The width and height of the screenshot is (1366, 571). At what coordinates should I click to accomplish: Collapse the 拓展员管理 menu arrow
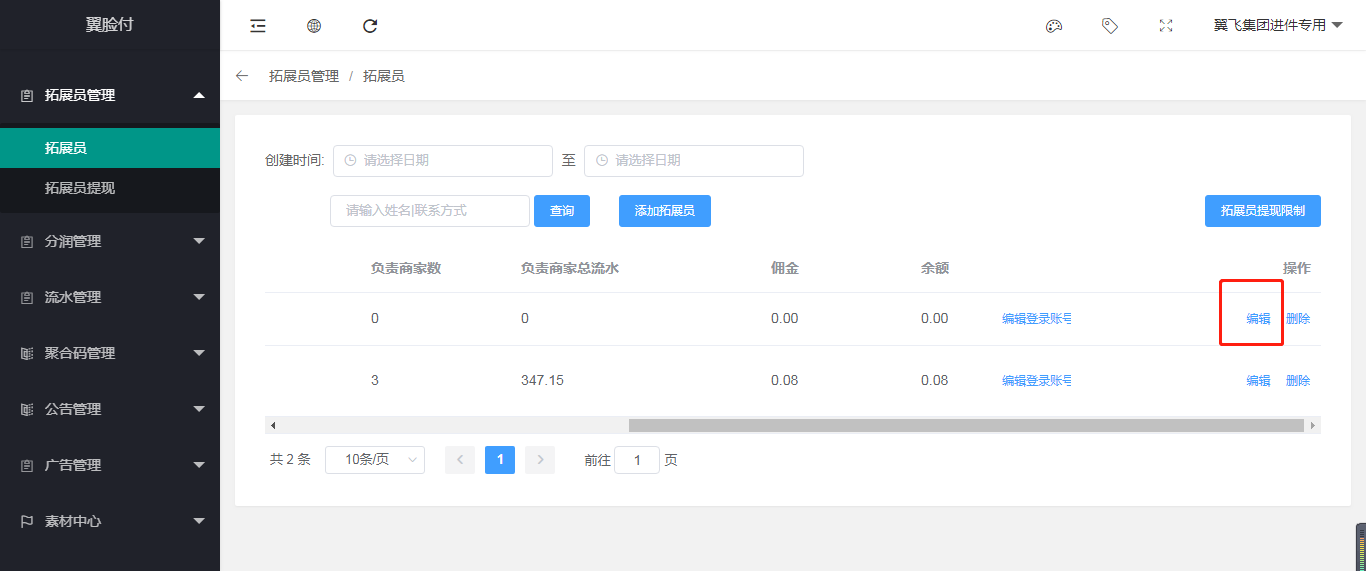[x=199, y=95]
